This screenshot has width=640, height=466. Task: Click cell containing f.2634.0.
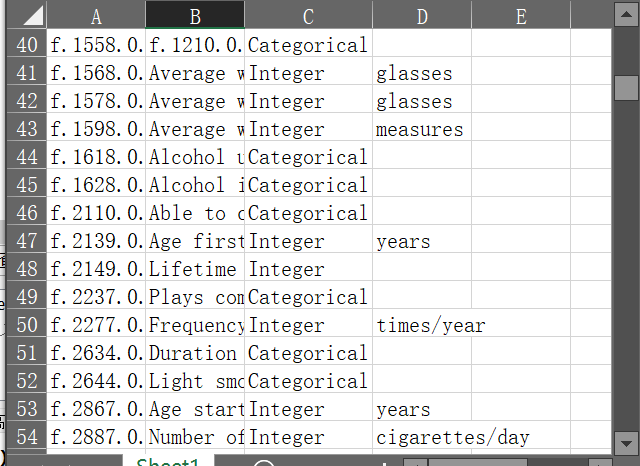[96, 353]
